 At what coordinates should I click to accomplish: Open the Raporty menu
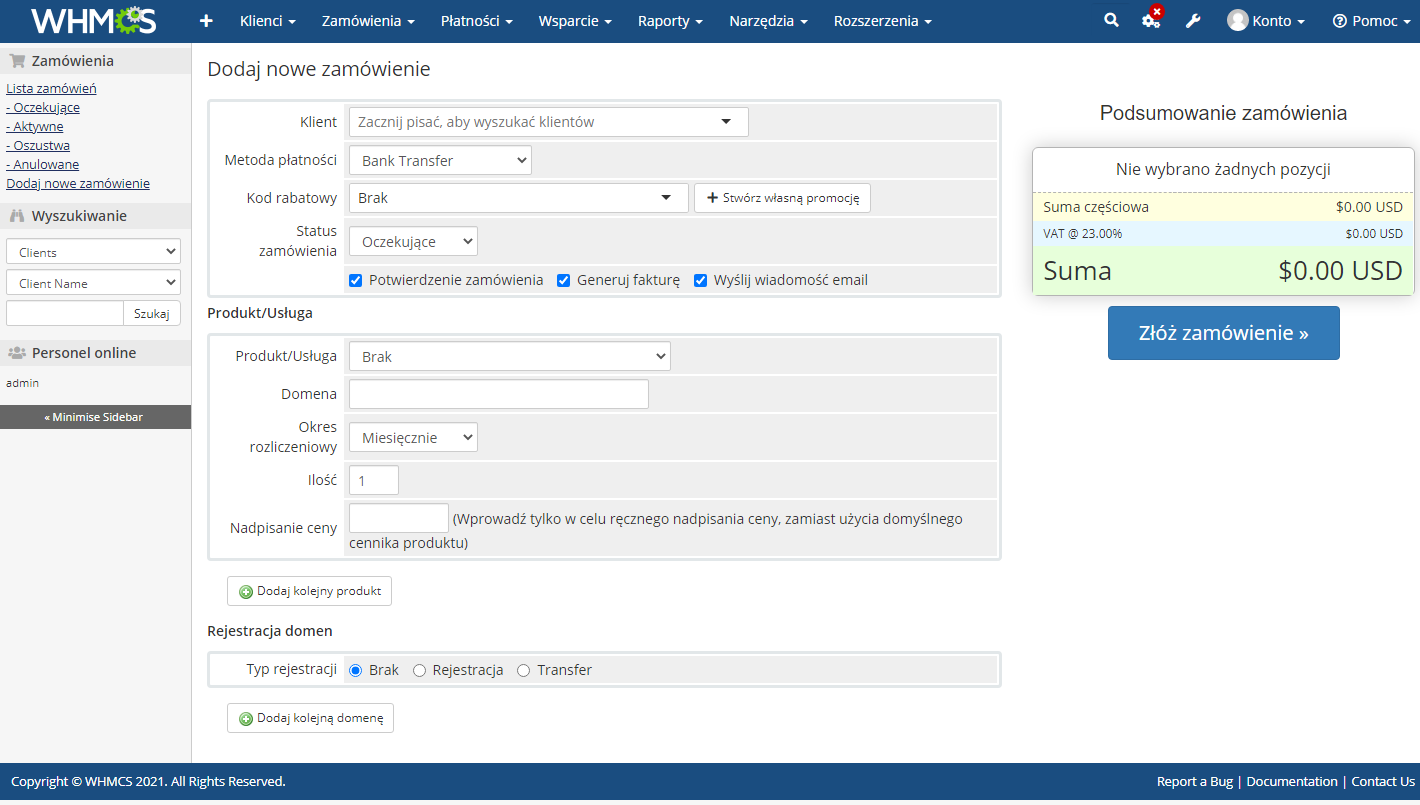pyautogui.click(x=670, y=21)
